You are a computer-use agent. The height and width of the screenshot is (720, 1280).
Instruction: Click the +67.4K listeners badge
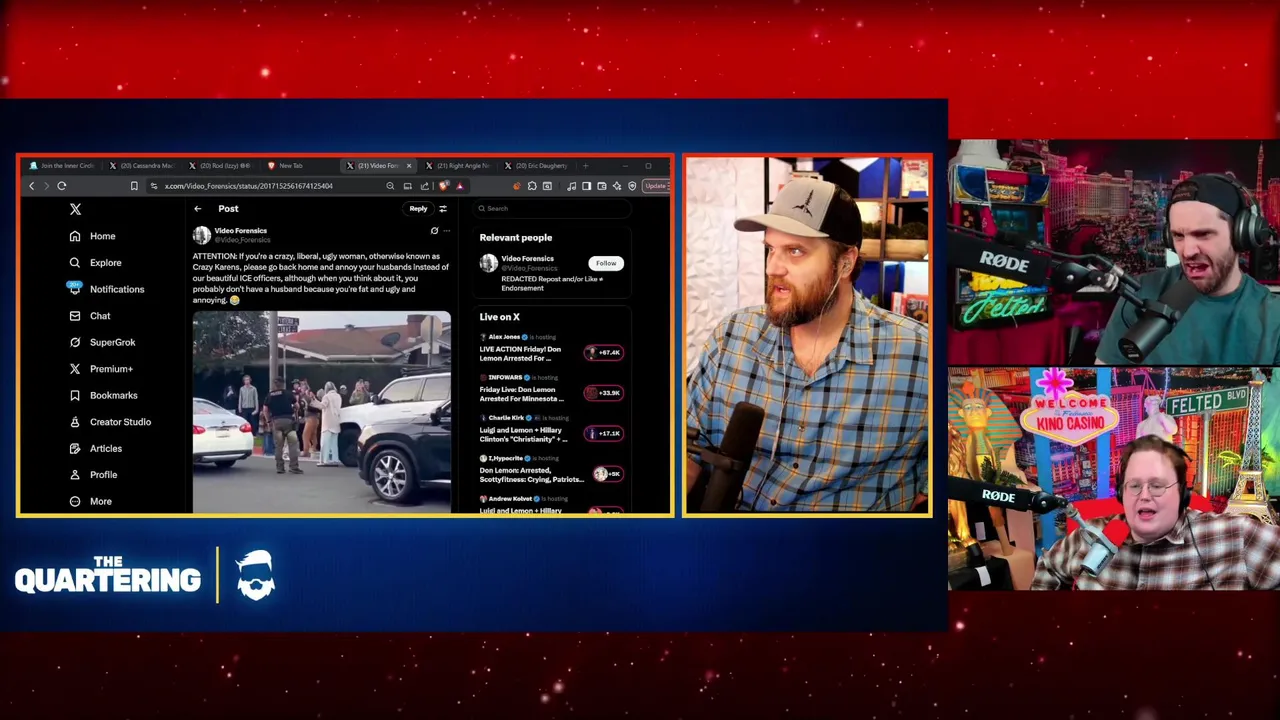click(604, 352)
